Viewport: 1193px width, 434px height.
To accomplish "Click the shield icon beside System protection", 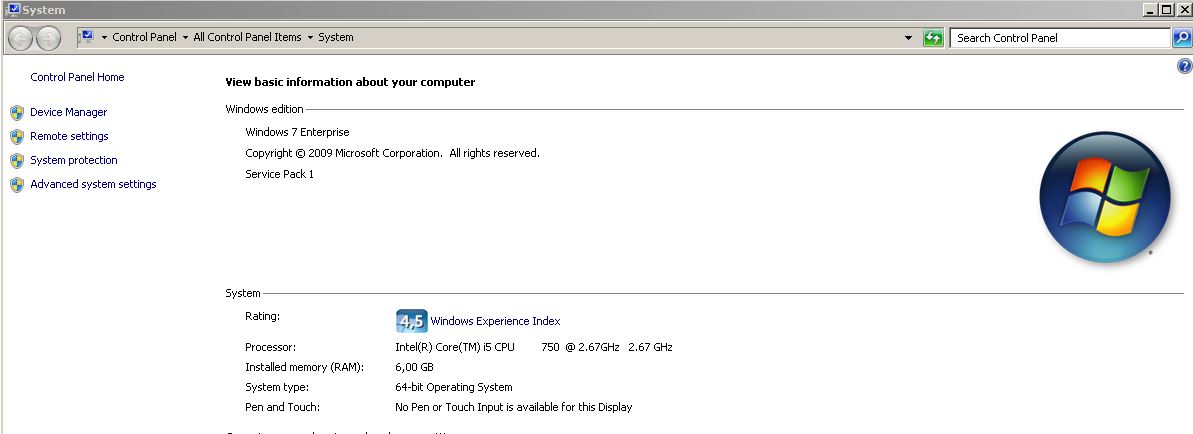I will [17, 161].
